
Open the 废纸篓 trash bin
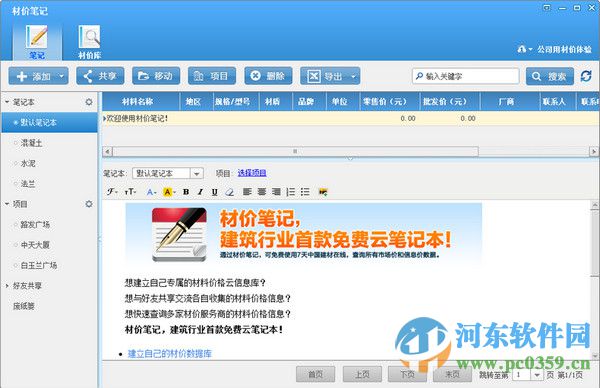[x=24, y=306]
